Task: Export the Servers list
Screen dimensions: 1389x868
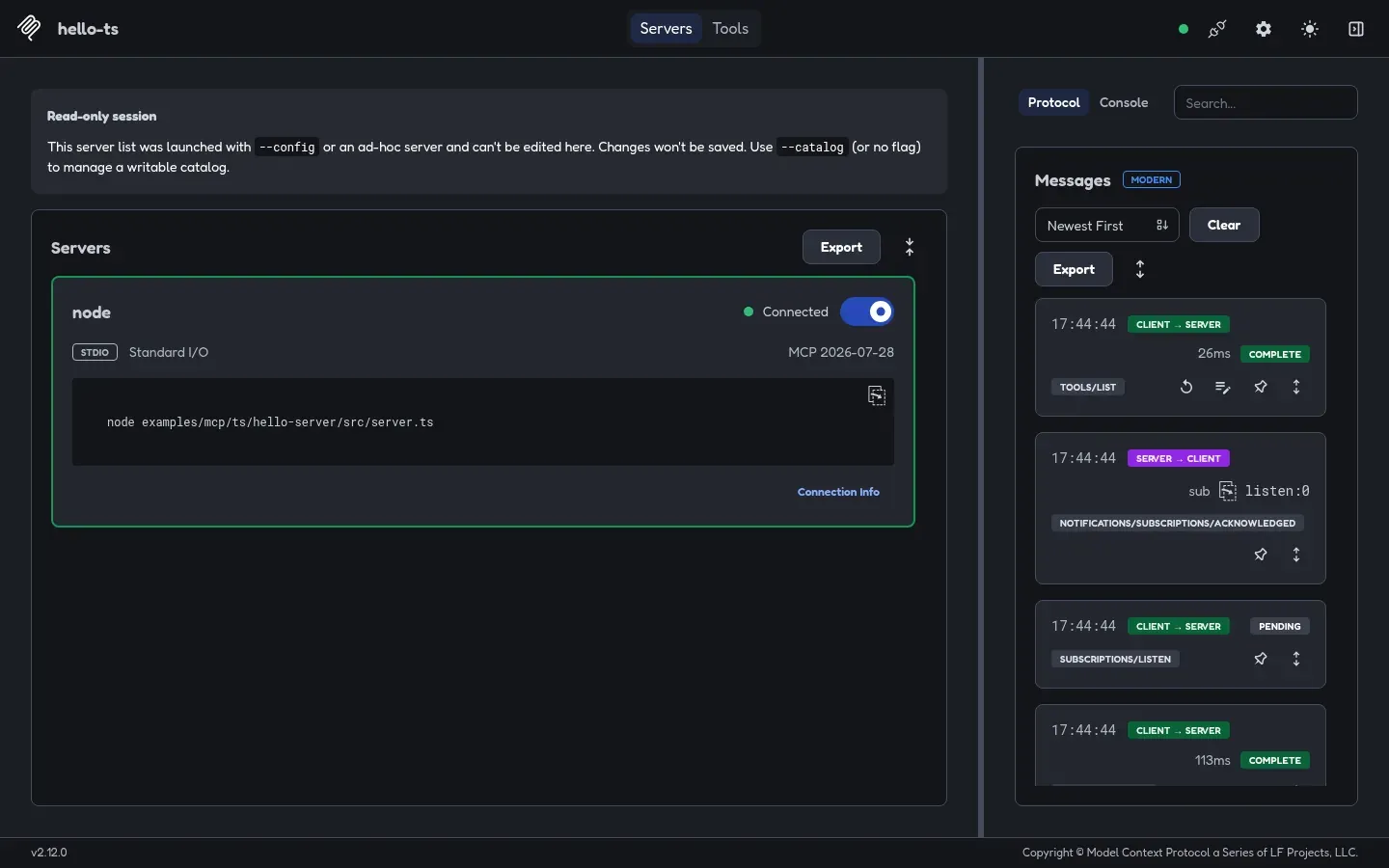Action: click(x=841, y=247)
